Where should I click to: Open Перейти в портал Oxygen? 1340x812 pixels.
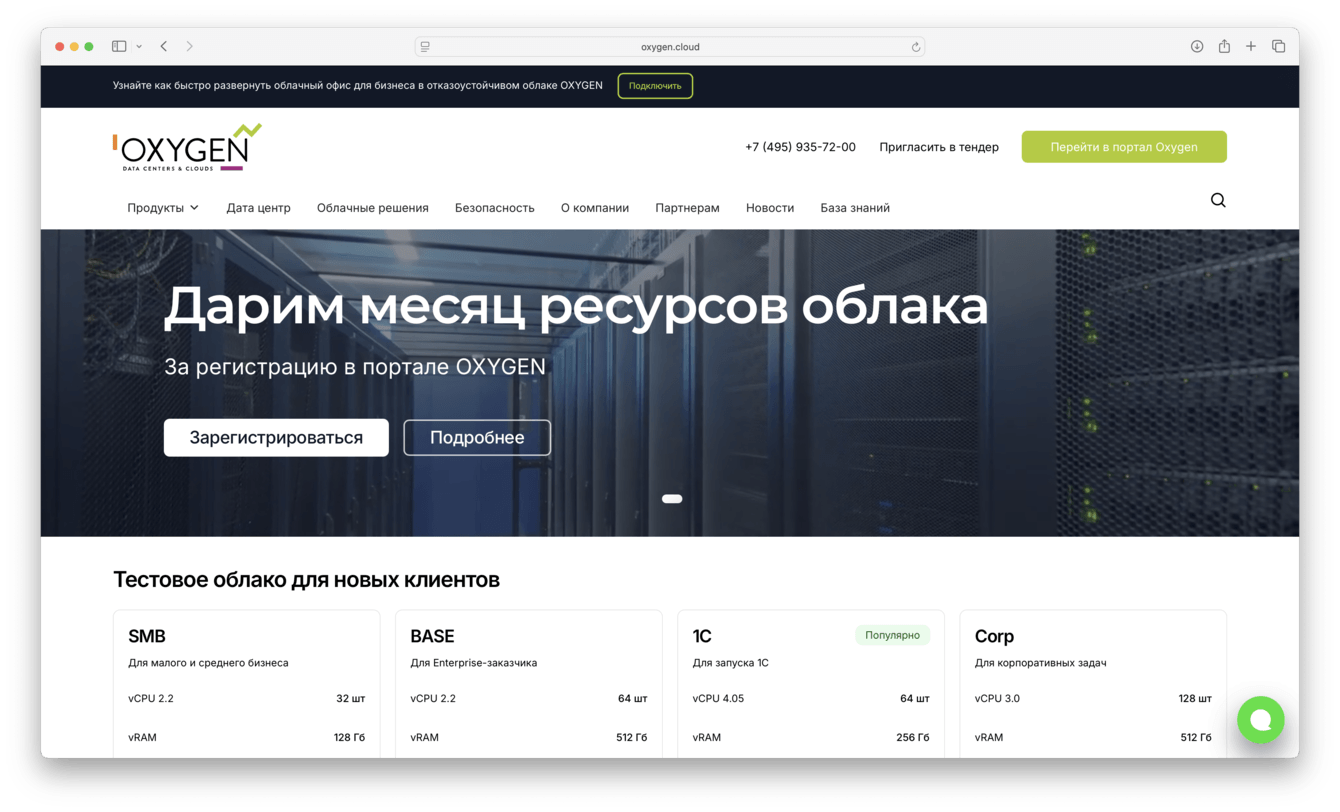(1124, 146)
